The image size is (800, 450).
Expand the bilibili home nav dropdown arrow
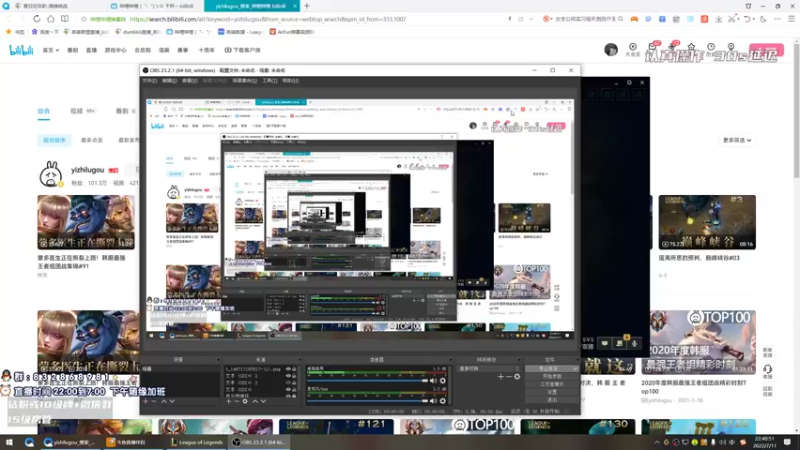point(57,51)
